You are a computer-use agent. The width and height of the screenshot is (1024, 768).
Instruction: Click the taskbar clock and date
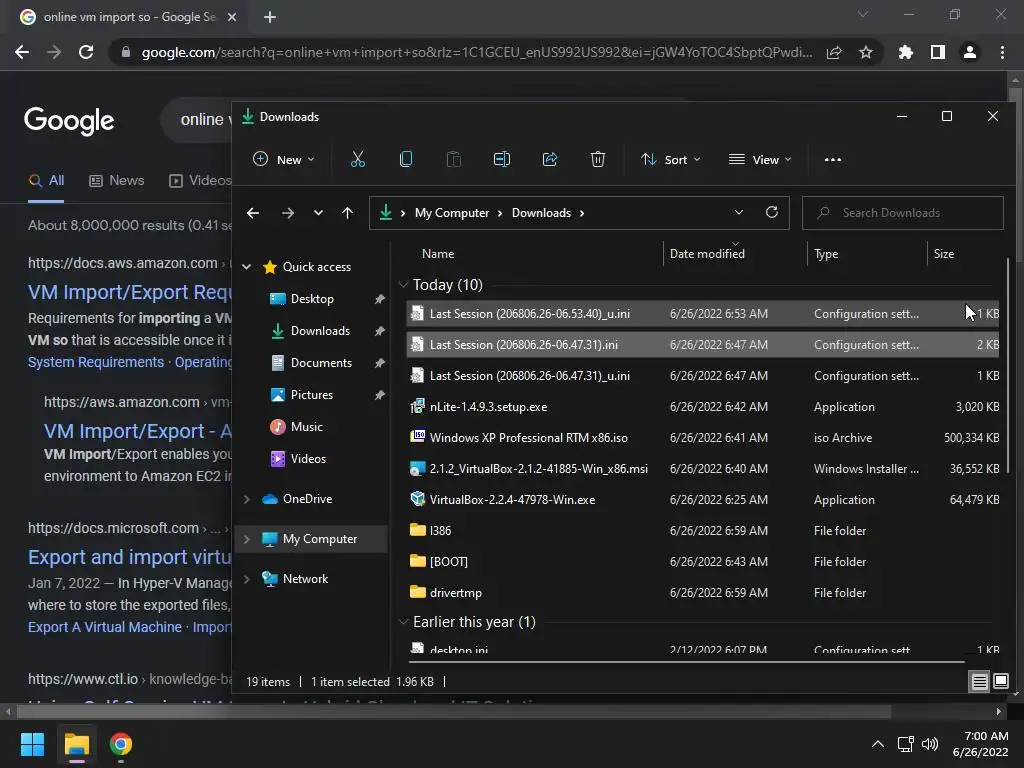point(980,744)
